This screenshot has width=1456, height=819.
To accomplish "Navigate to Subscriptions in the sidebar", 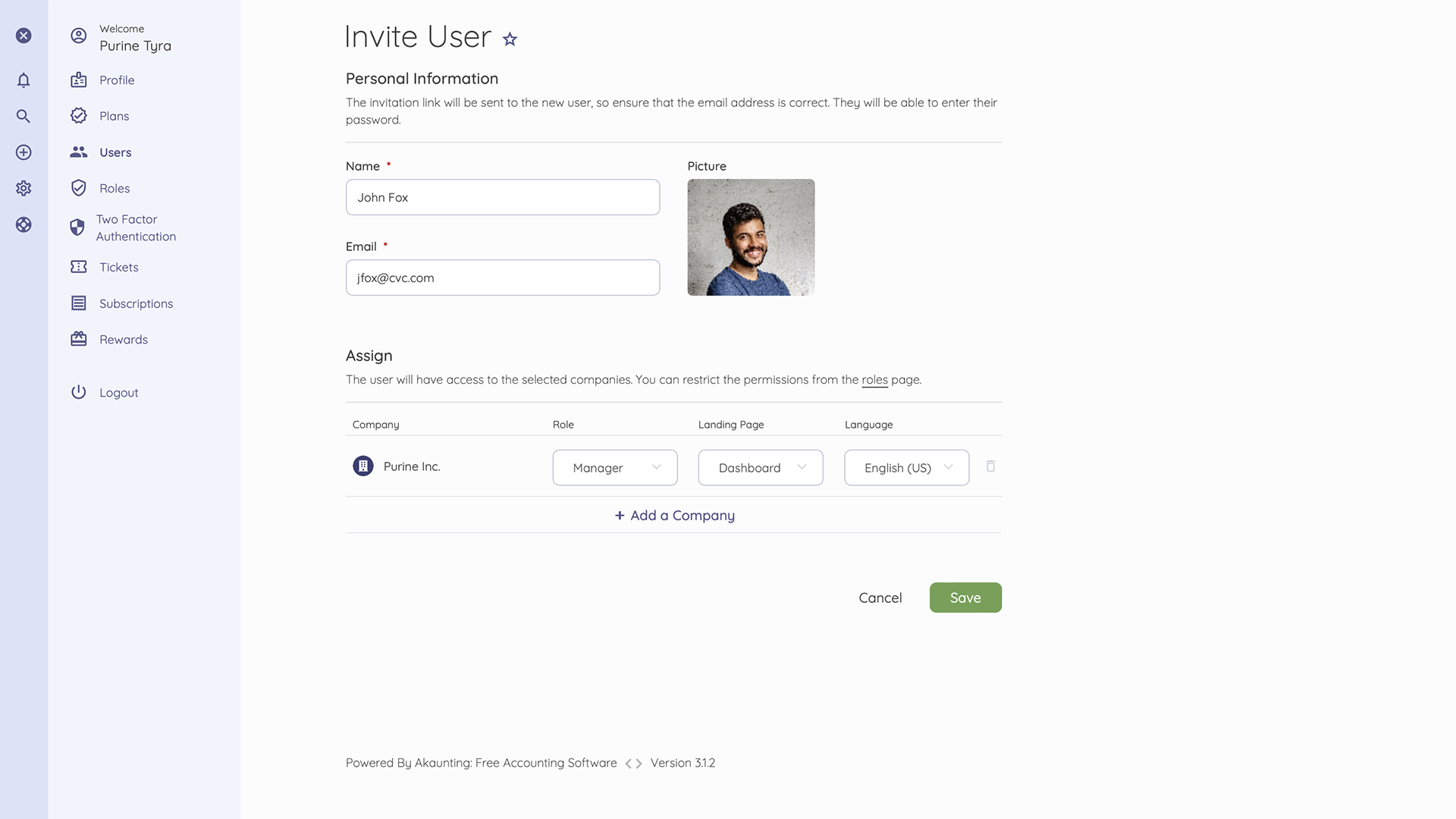I will [x=135, y=303].
